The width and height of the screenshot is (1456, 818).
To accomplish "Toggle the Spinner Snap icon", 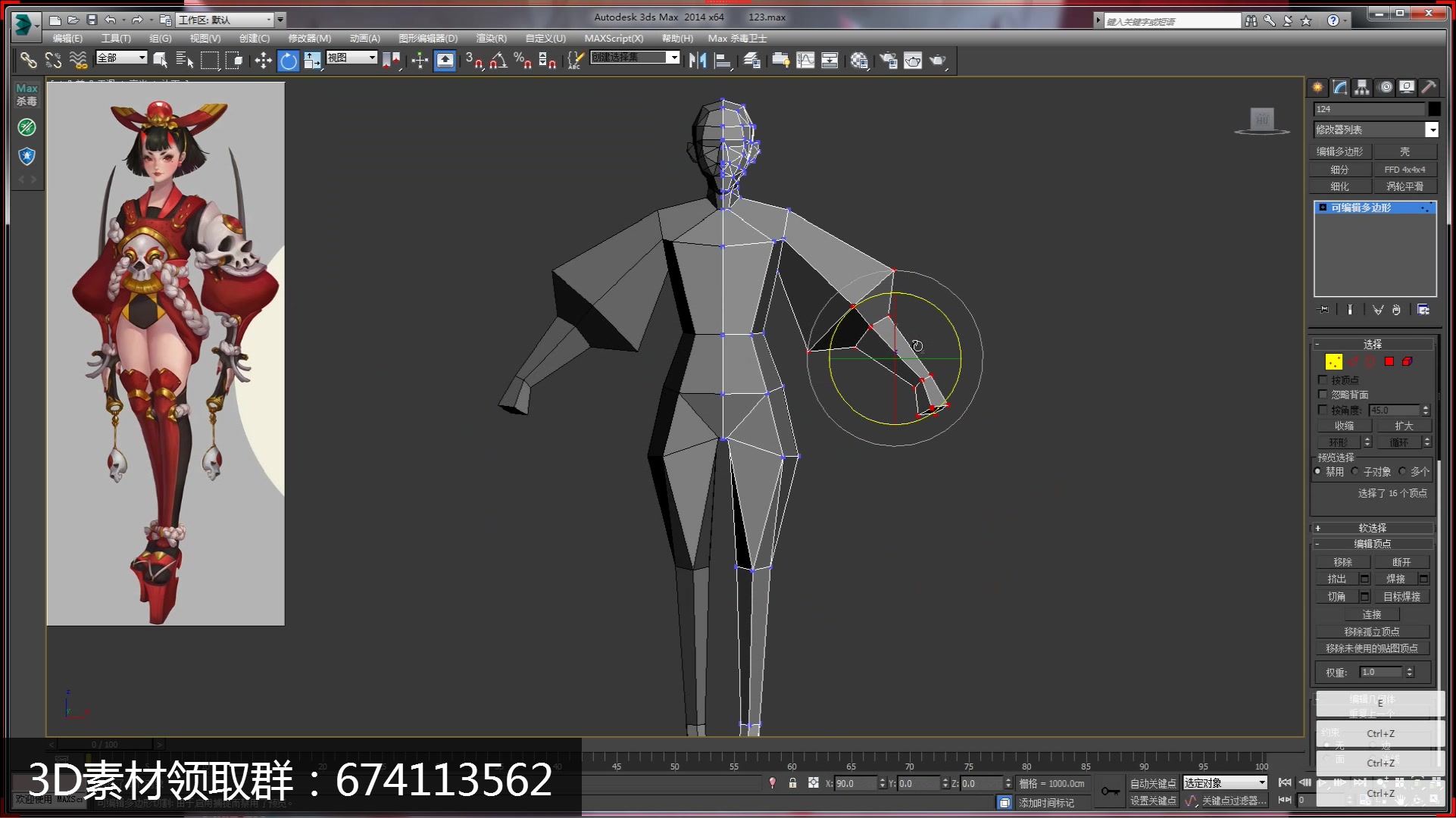I will (x=548, y=60).
